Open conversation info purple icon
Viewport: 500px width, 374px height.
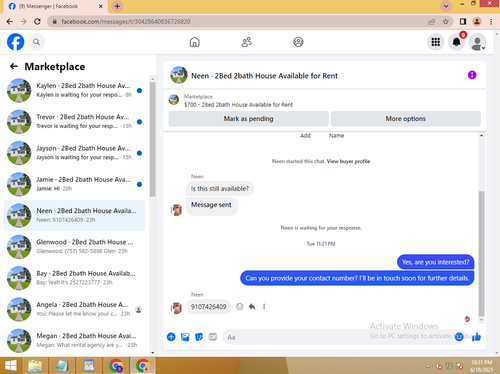[472, 75]
